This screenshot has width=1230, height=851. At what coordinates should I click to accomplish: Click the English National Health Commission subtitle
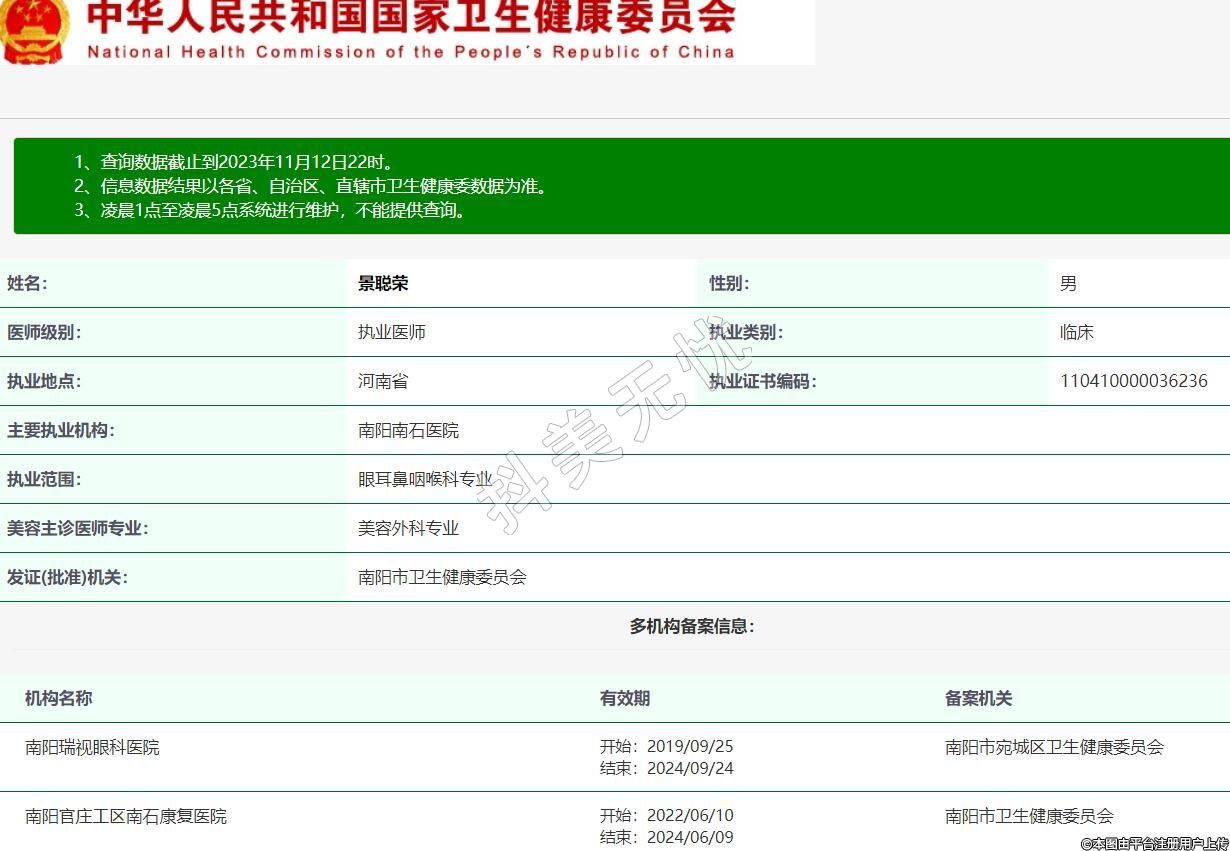411,52
